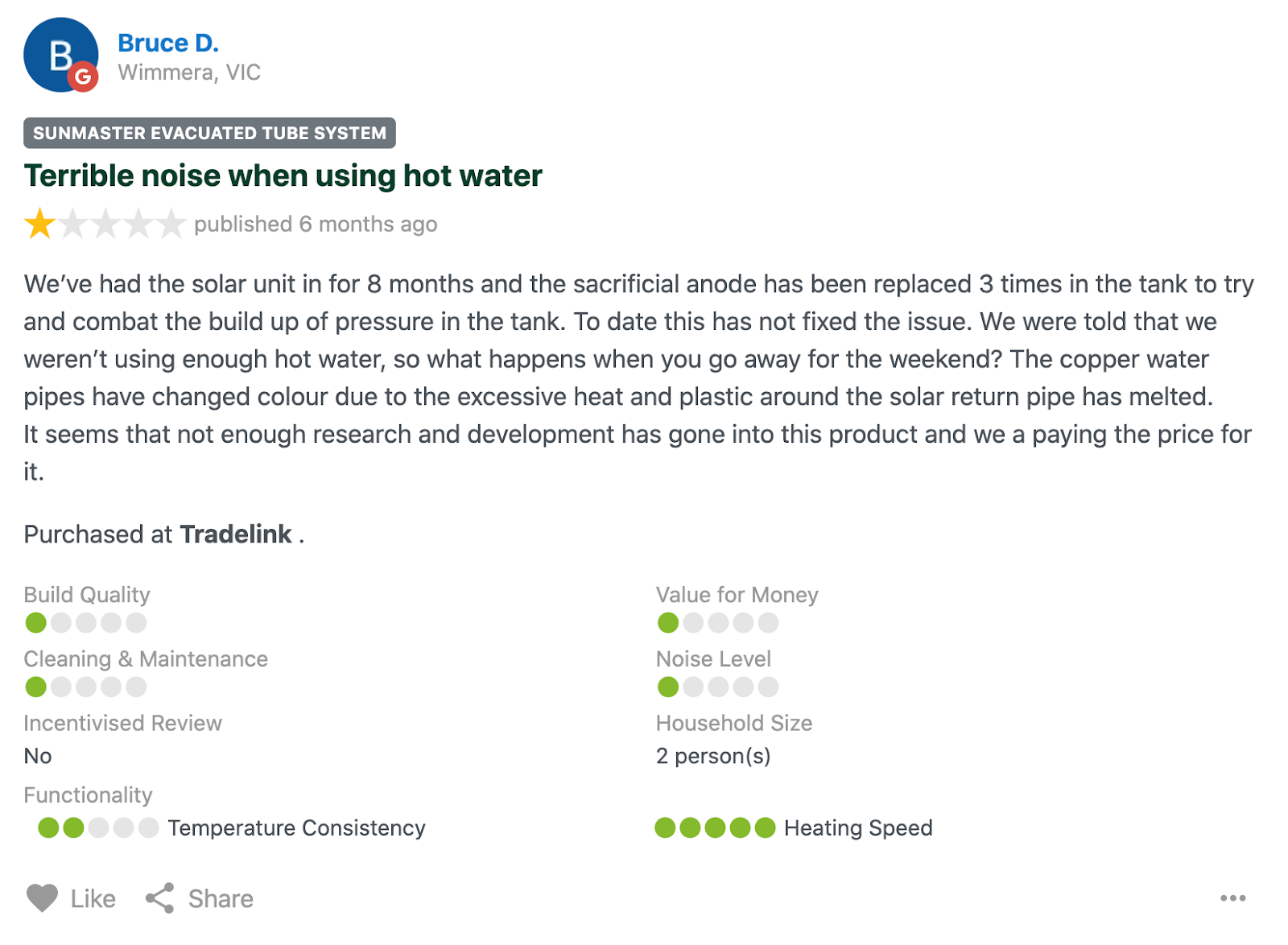Click the green Value for Money dot
Image resolution: width=1288 pixels, height=945 pixels.
pyautogui.click(x=667, y=622)
